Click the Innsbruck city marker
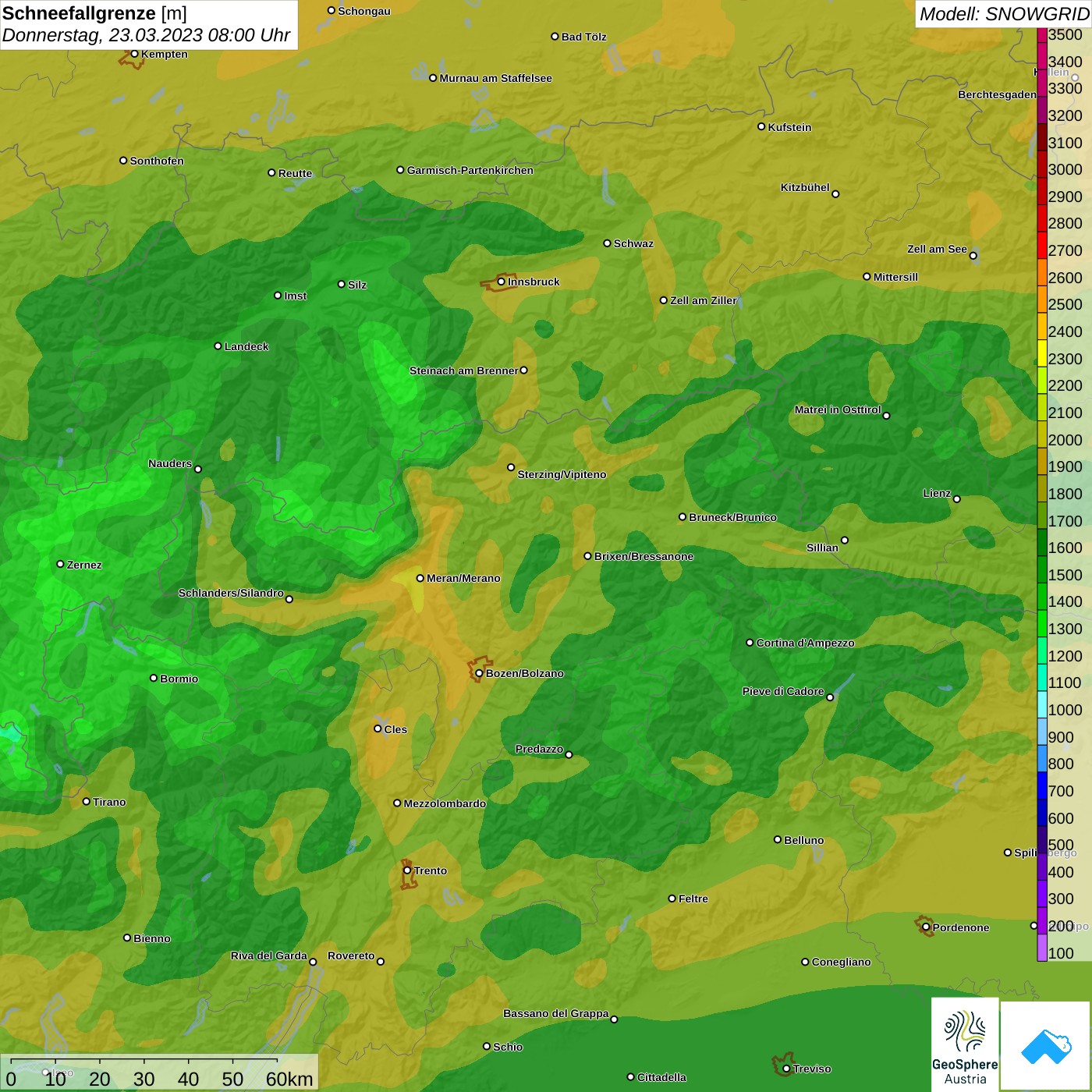This screenshot has height=1092, width=1092. 501,282
